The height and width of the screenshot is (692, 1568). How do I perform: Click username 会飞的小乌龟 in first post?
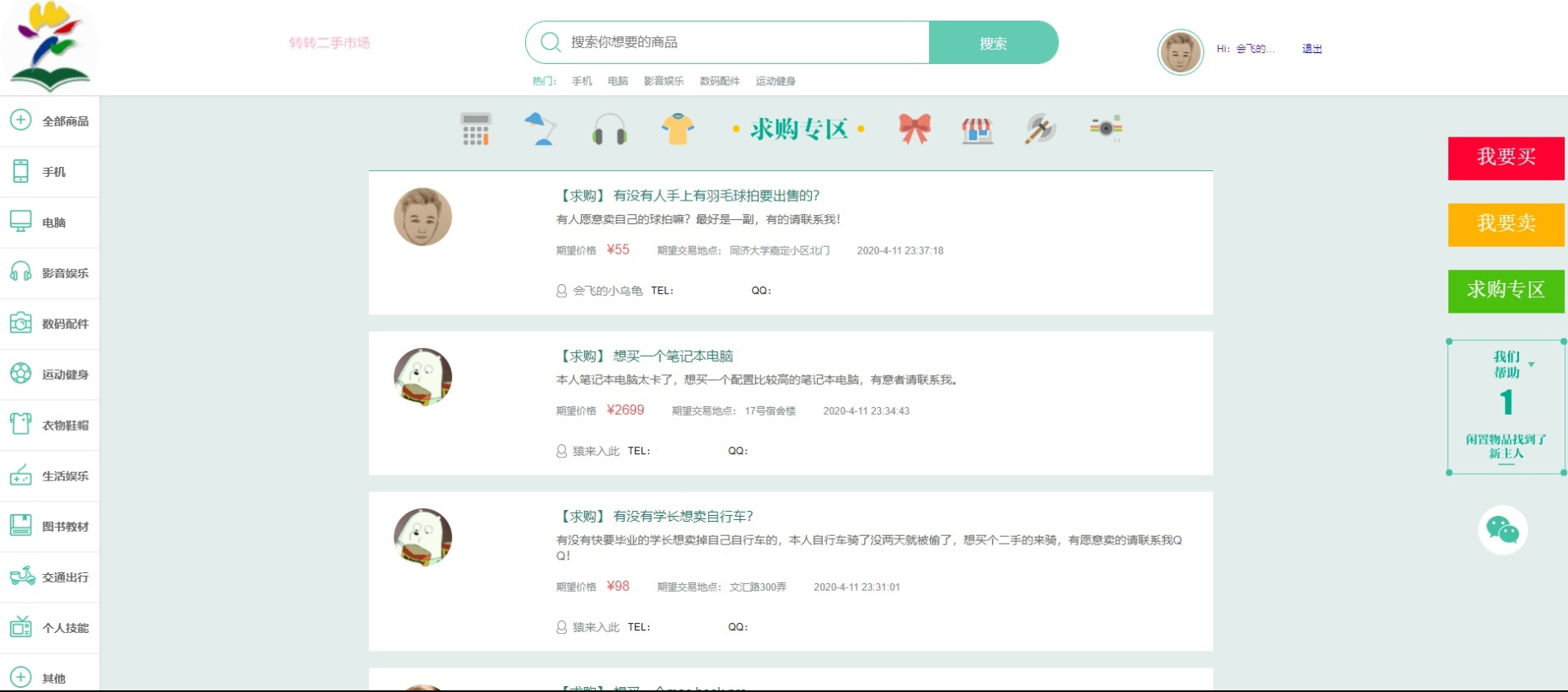(x=608, y=291)
